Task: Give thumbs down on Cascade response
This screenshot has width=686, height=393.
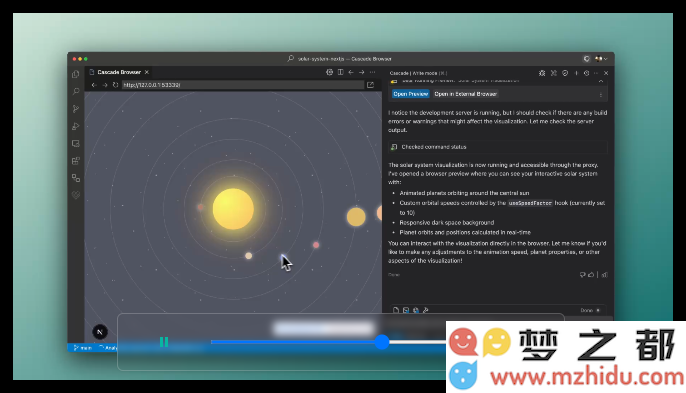Action: [583, 275]
